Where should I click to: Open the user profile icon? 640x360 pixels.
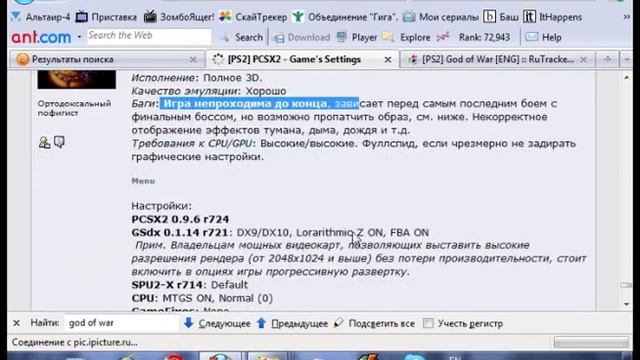[x=44, y=142]
